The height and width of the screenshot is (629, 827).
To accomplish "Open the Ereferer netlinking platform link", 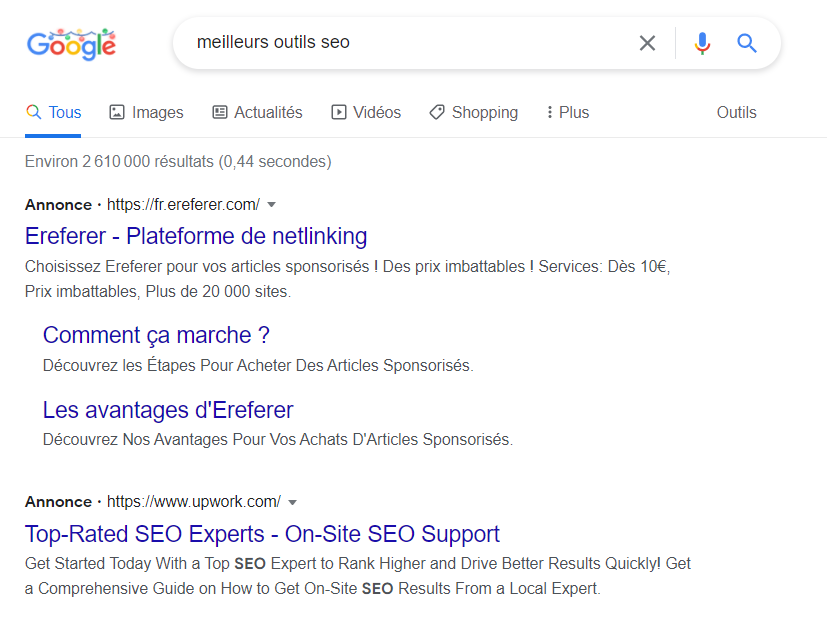I will (196, 236).
